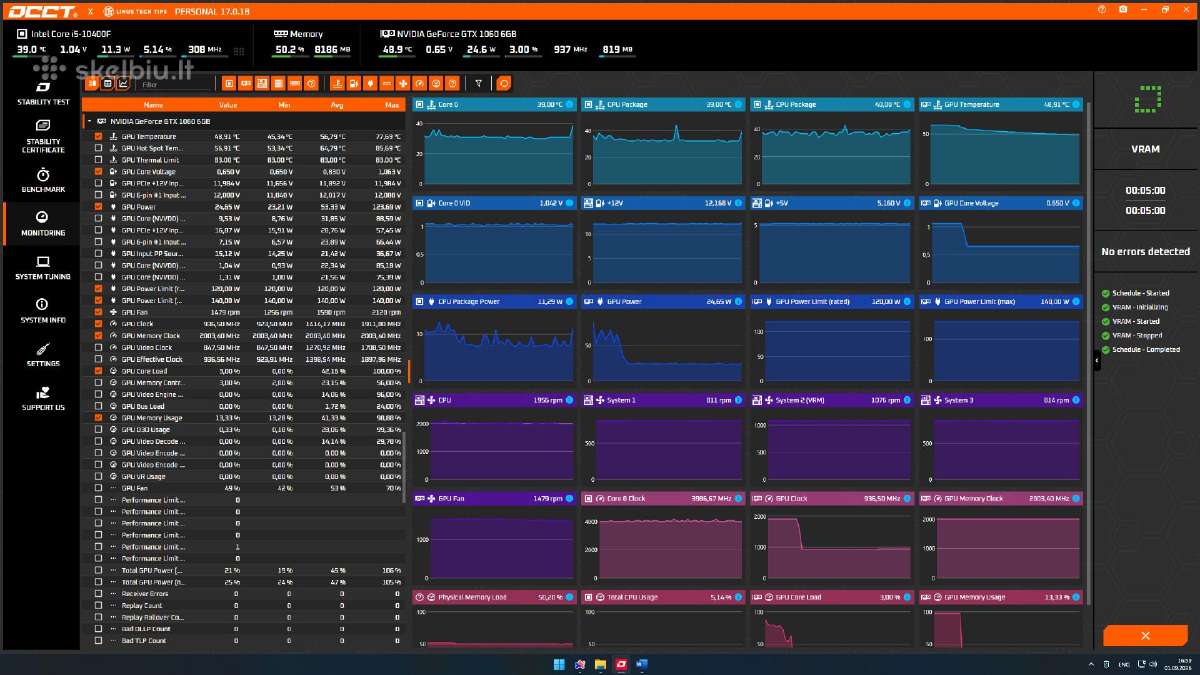The height and width of the screenshot is (675, 1200).
Task: Open Word from the Windows taskbar
Action: 642,664
